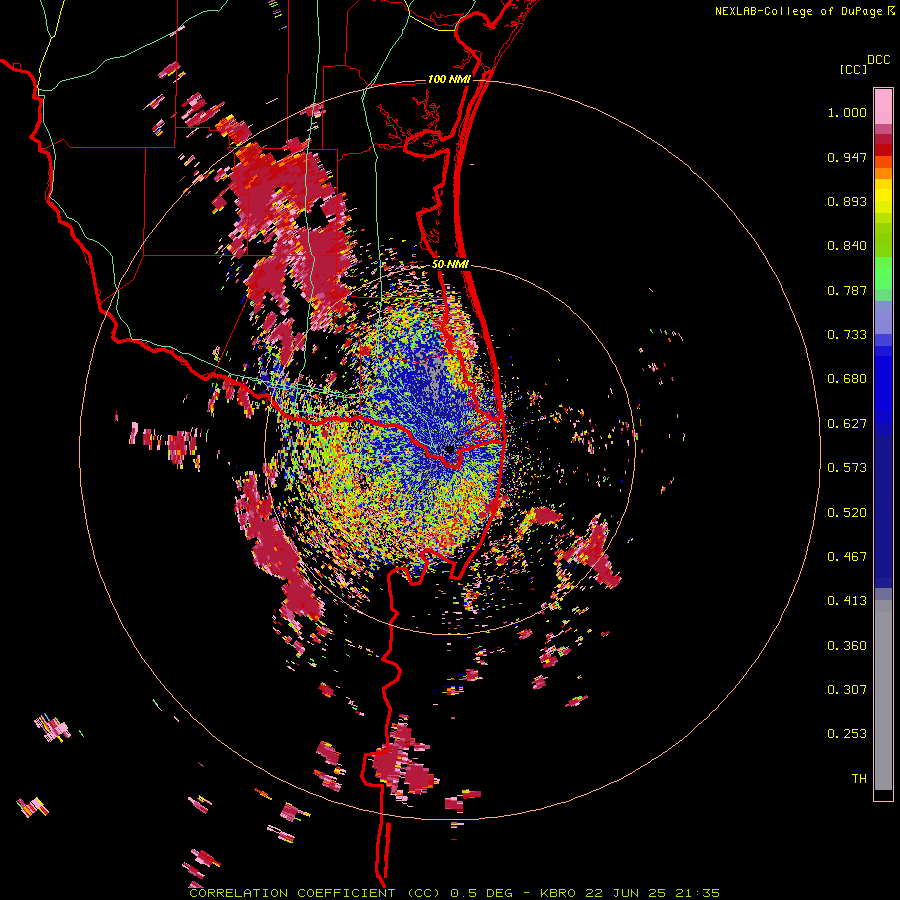Click the black KBRO radar site dot
The width and height of the screenshot is (900, 900).
click(x=450, y=449)
